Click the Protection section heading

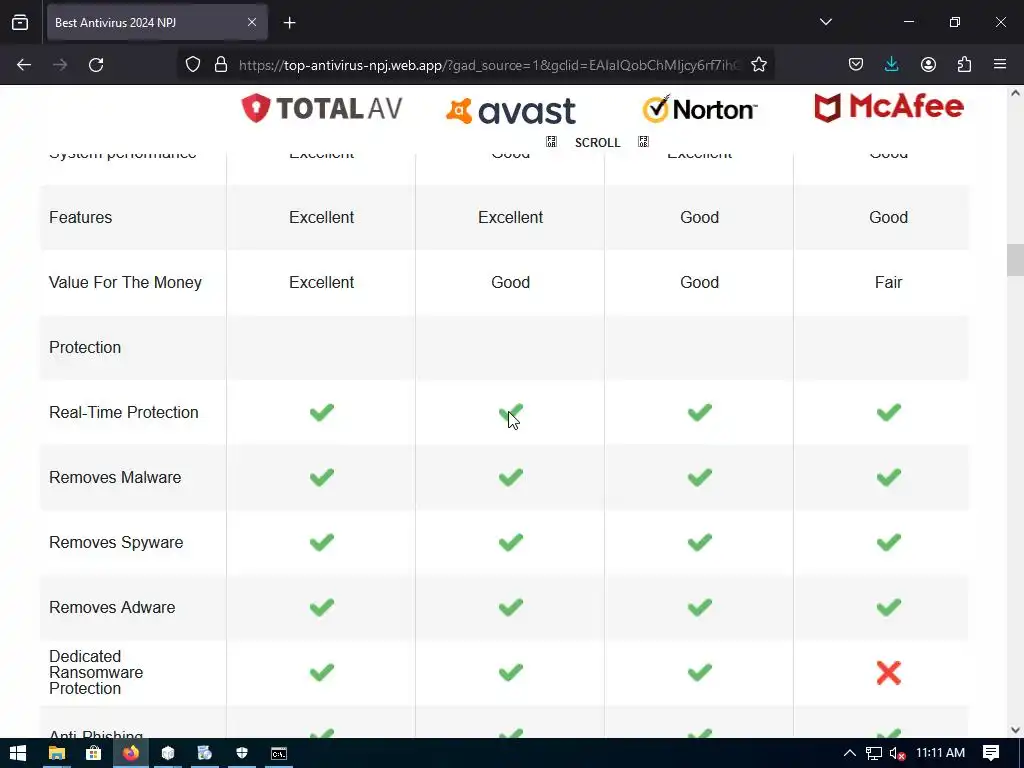point(85,347)
